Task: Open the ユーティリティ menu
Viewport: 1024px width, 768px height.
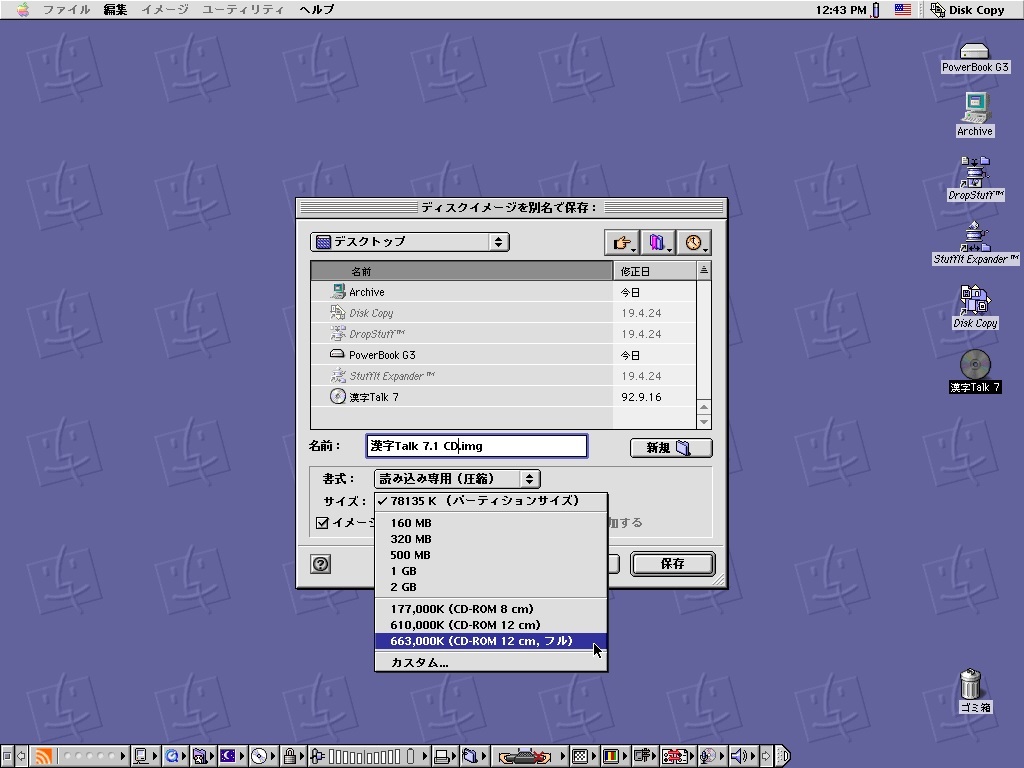Action: click(x=243, y=10)
